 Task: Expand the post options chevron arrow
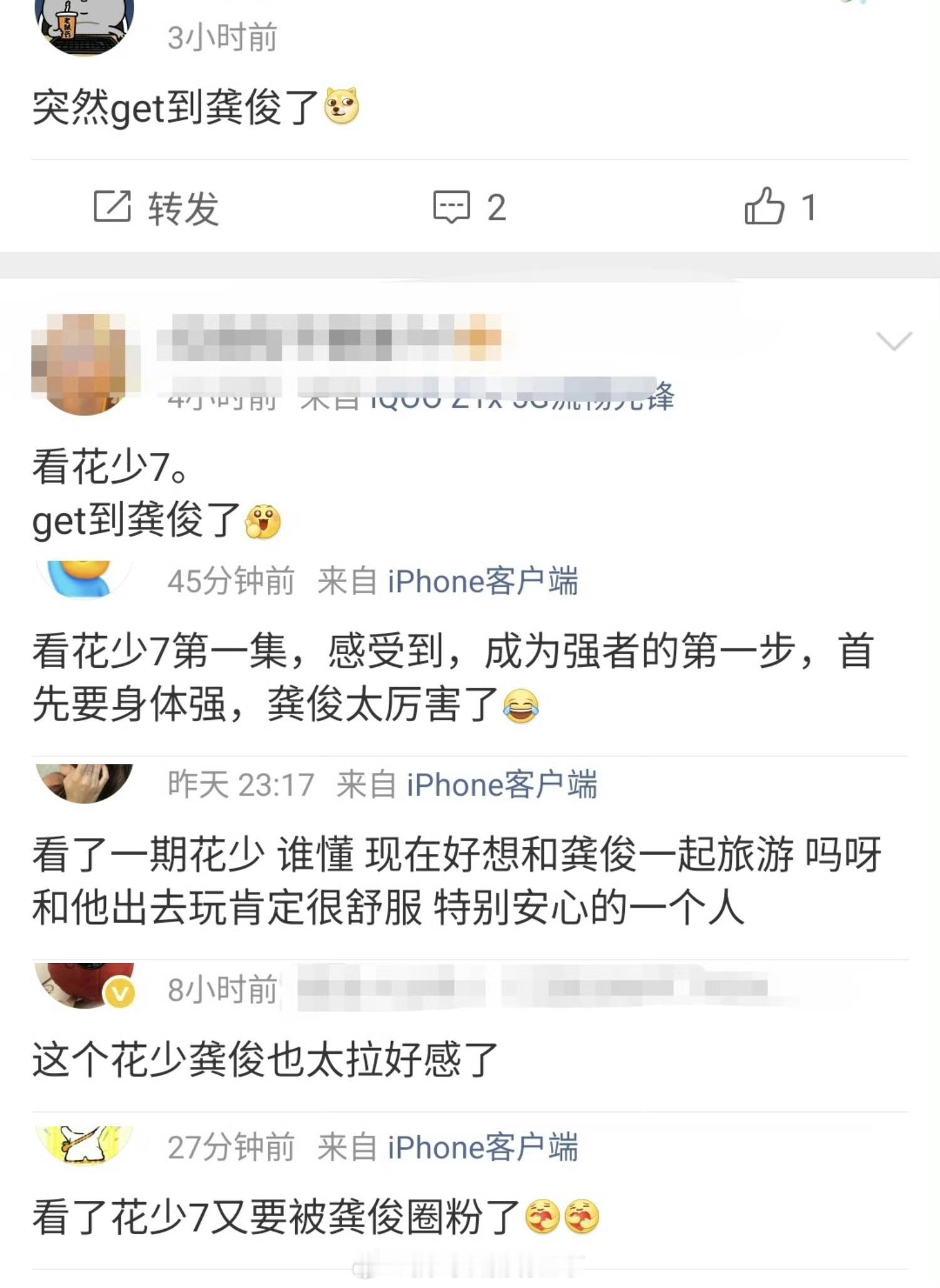click(894, 341)
